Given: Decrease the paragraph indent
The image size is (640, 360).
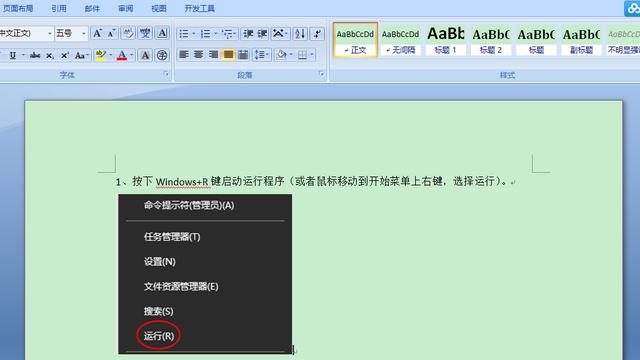Looking at the screenshot, I should pos(248,34).
